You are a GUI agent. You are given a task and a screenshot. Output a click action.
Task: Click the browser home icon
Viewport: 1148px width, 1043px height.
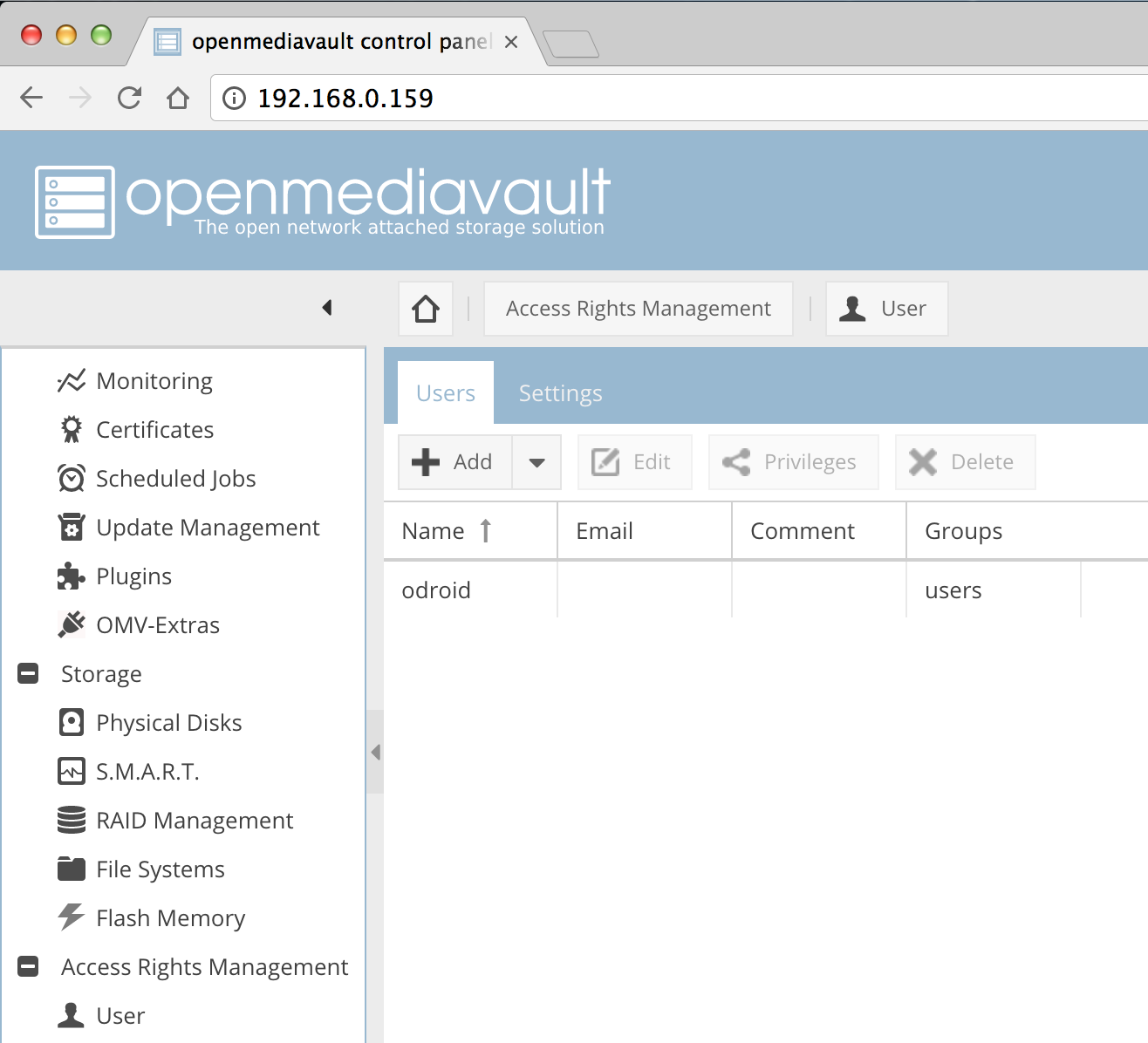tap(178, 98)
